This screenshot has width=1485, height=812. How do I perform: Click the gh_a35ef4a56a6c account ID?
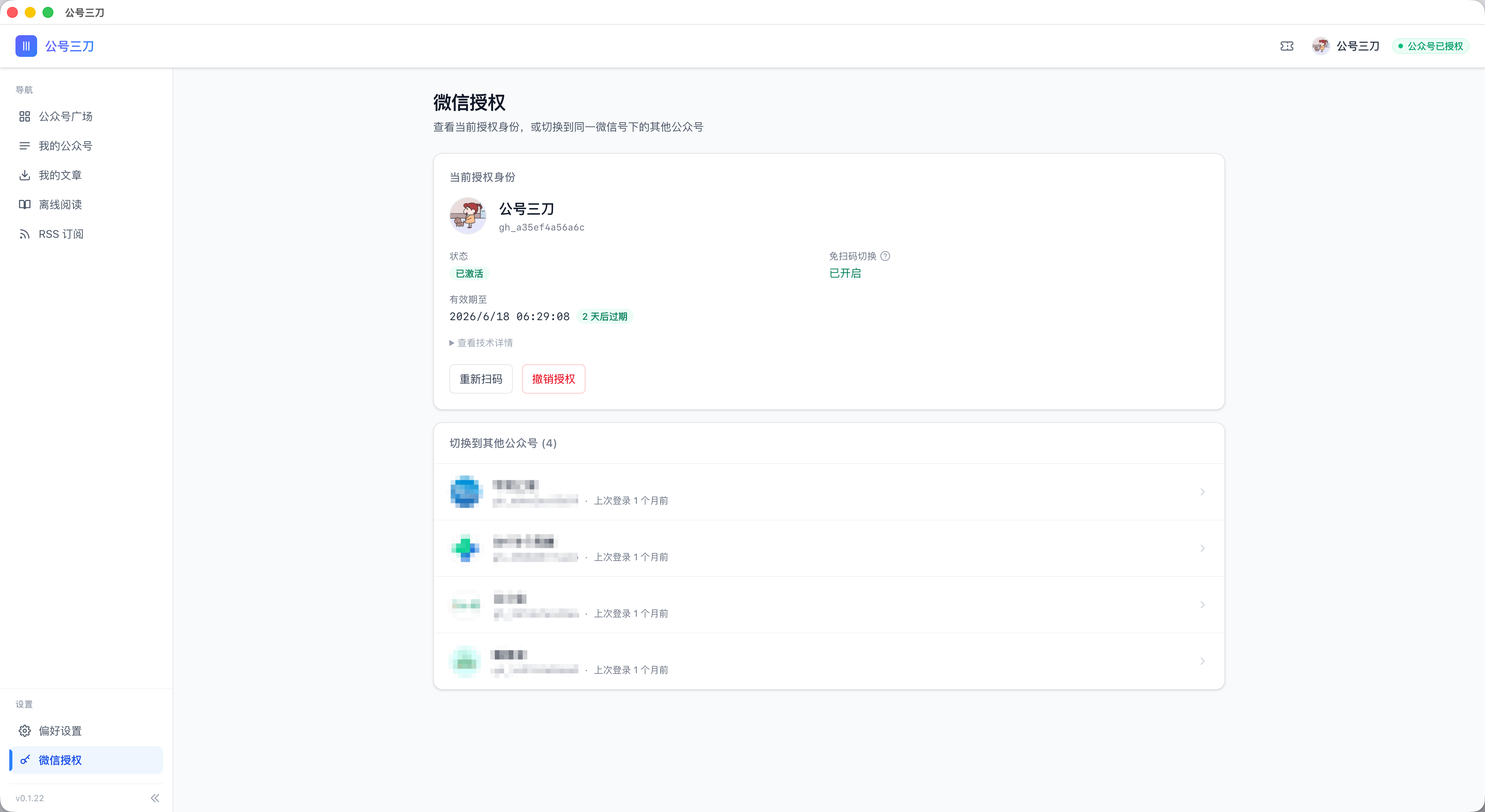point(541,227)
